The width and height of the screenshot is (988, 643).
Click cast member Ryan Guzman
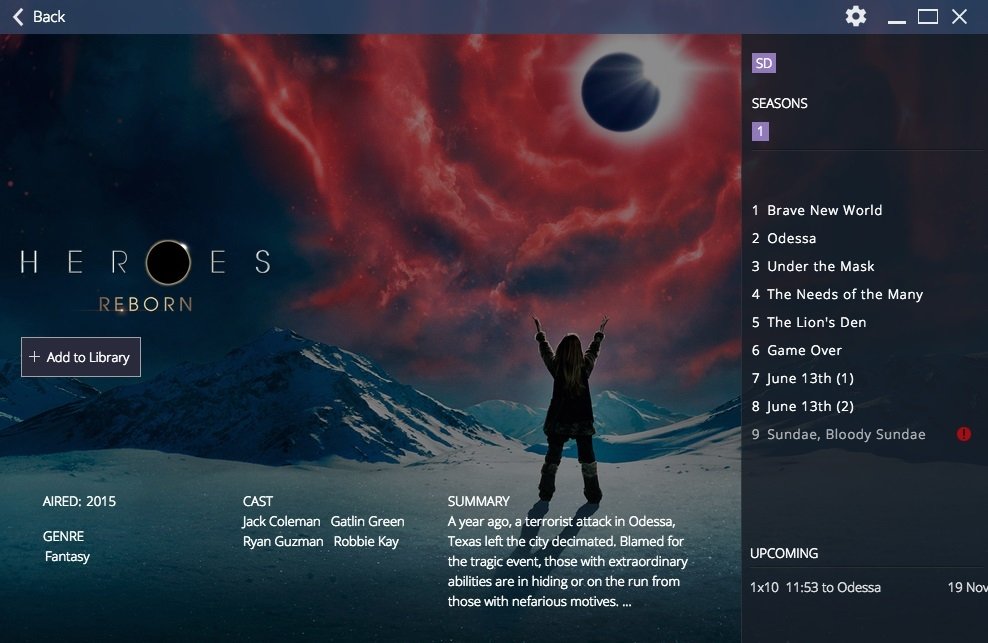tap(283, 542)
